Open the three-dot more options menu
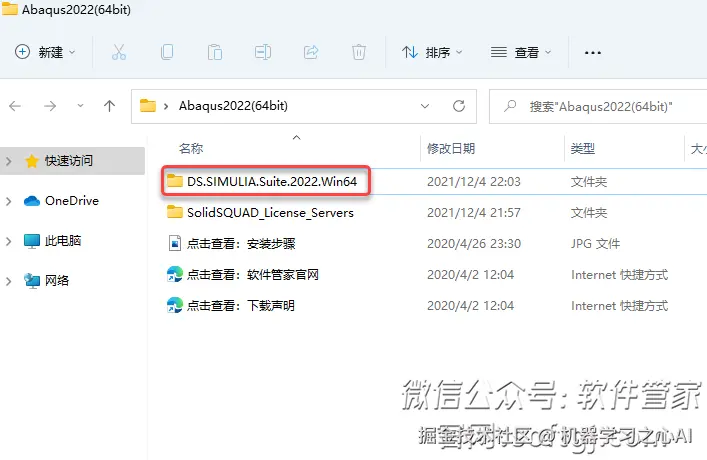 (592, 53)
